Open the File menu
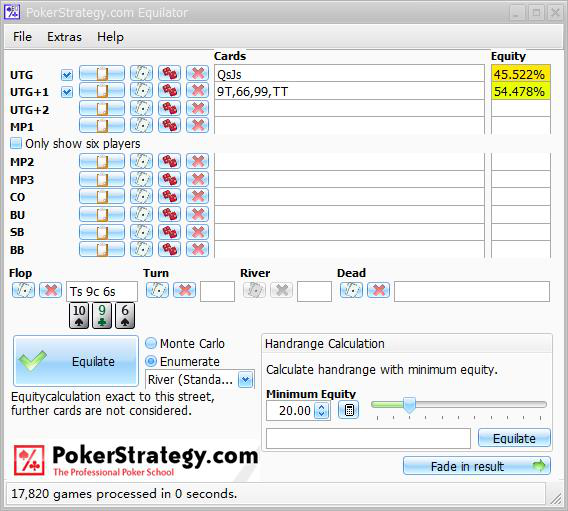The height and width of the screenshot is (511, 568). coord(22,37)
